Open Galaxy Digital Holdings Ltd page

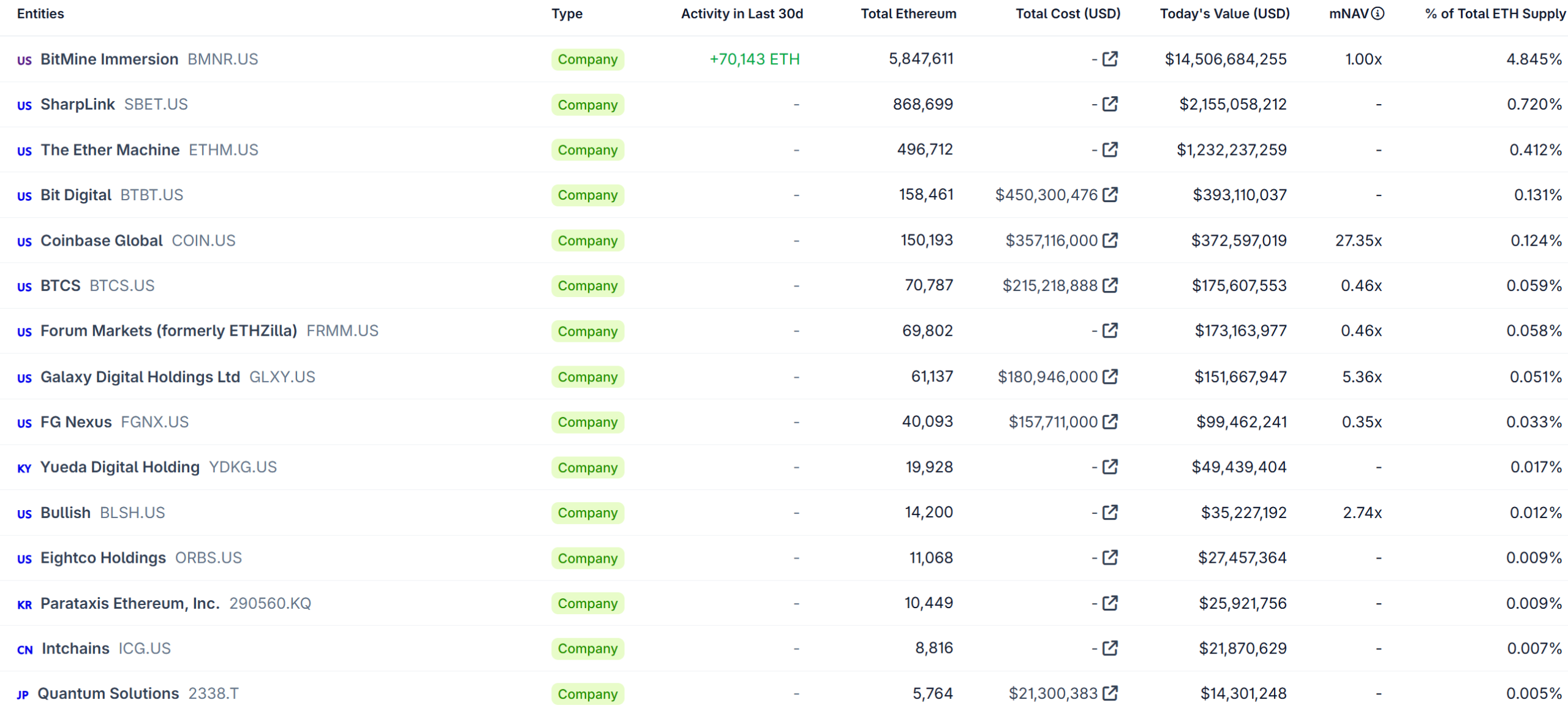[140, 377]
